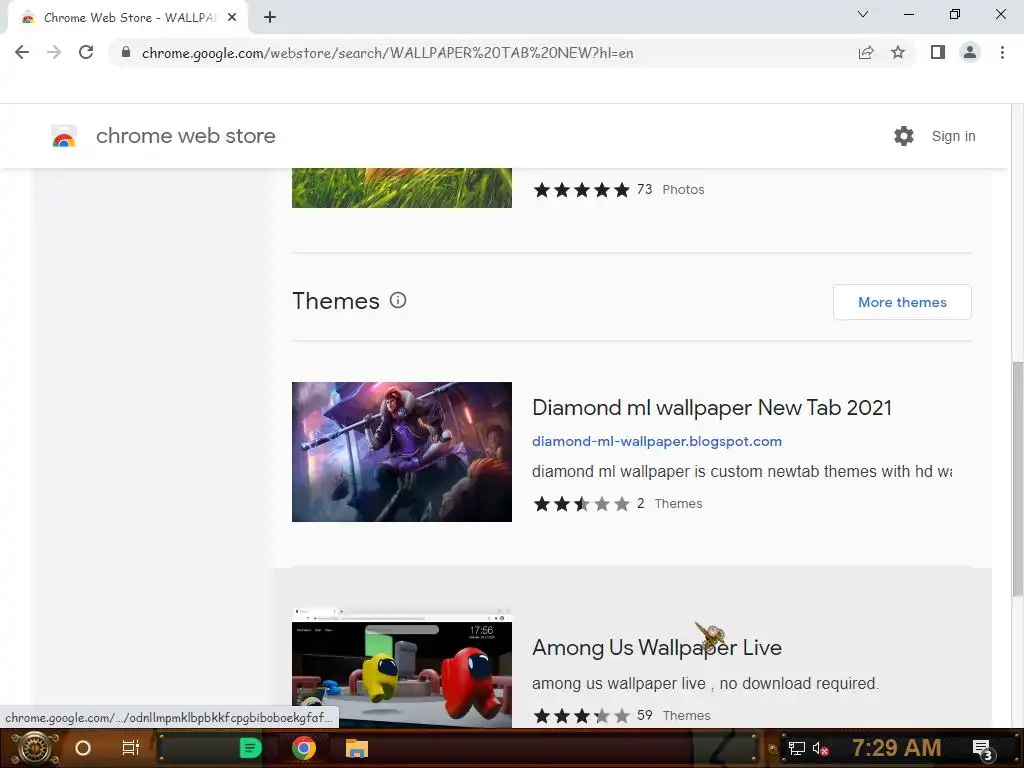Open the Chrome profile avatar menu

tap(970, 52)
